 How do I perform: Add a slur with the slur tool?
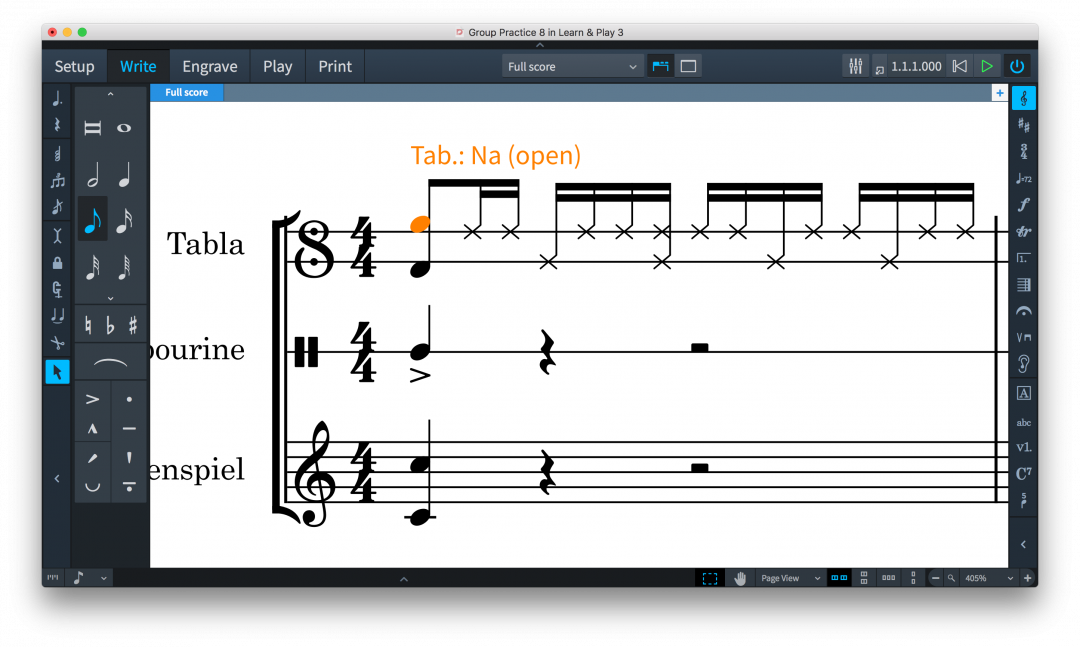point(110,362)
